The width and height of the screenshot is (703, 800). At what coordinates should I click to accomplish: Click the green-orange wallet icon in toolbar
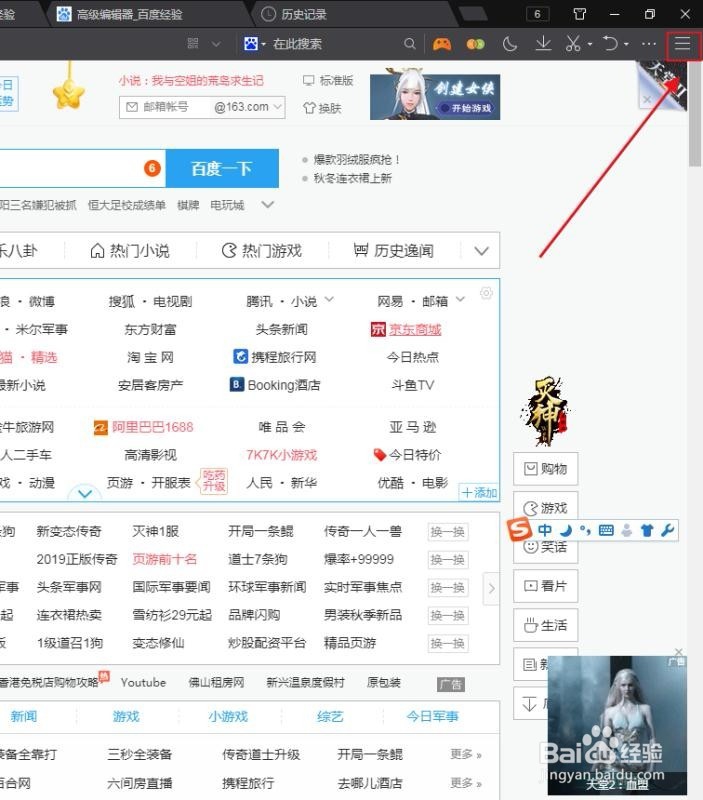475,44
